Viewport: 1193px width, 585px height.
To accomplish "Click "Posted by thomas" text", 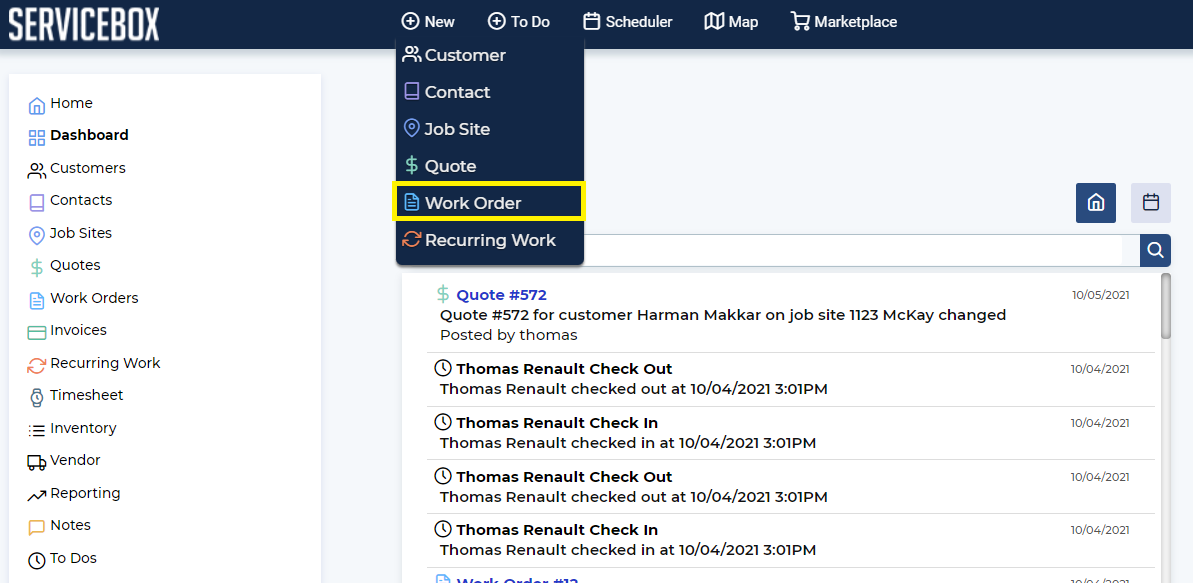I will (x=509, y=335).
